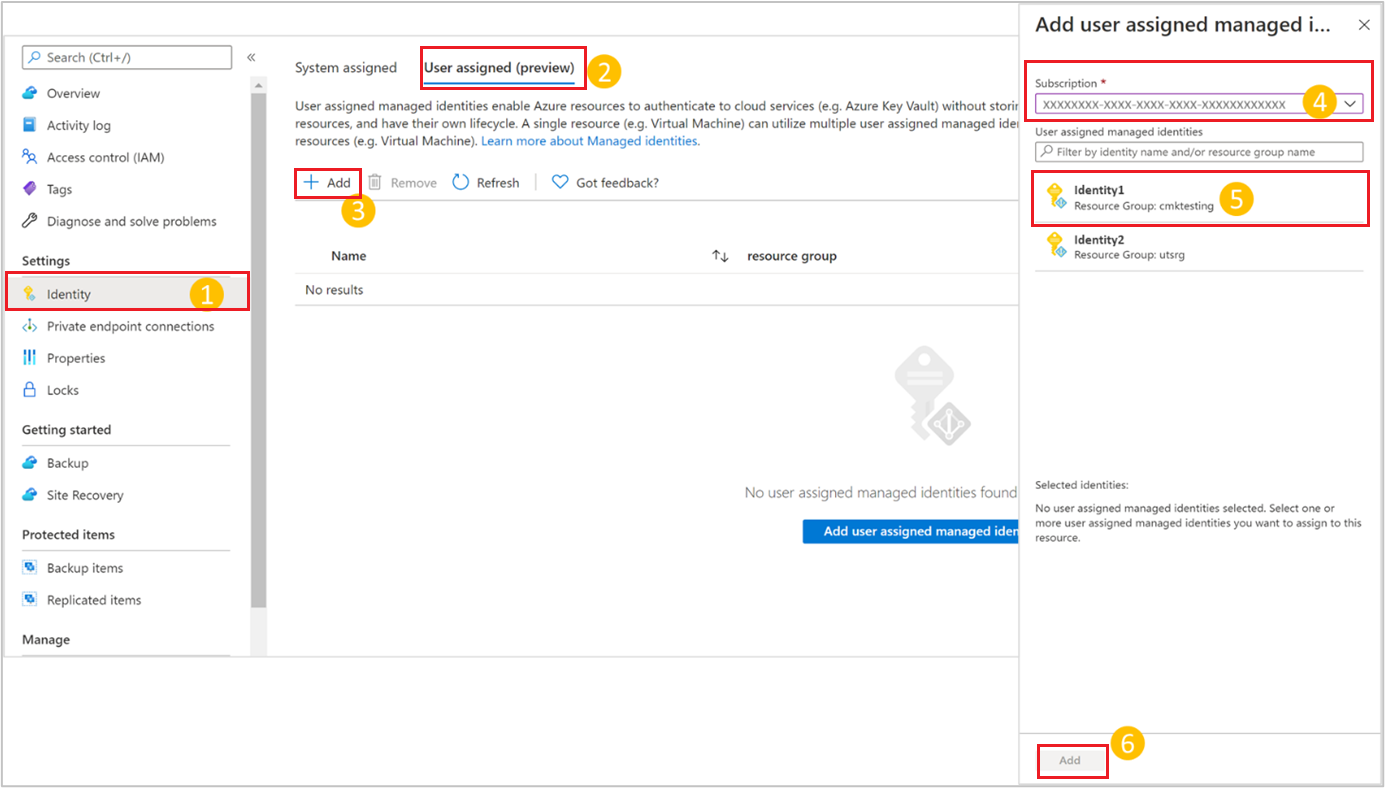Click the Identity2 key icon
Viewport: 1385px width, 788px height.
pyautogui.click(x=1056, y=245)
